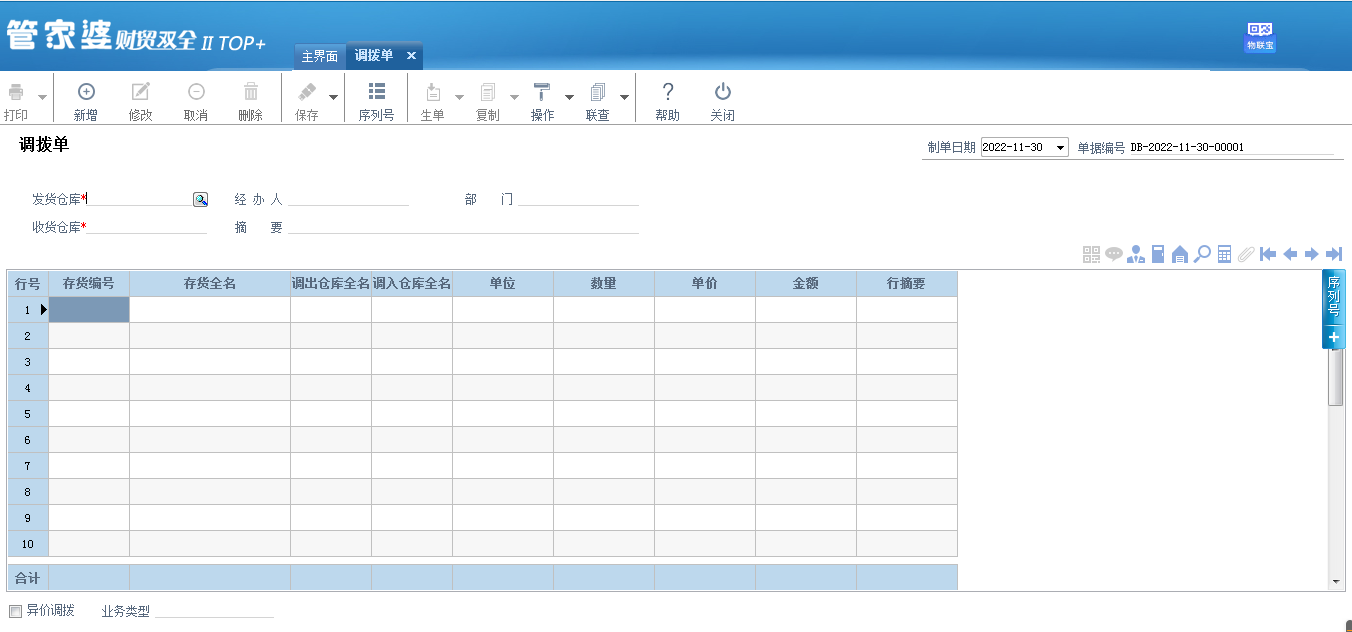The image size is (1352, 632).
Task: Enable the 异价调拨 checkbox
Action: coord(15,611)
